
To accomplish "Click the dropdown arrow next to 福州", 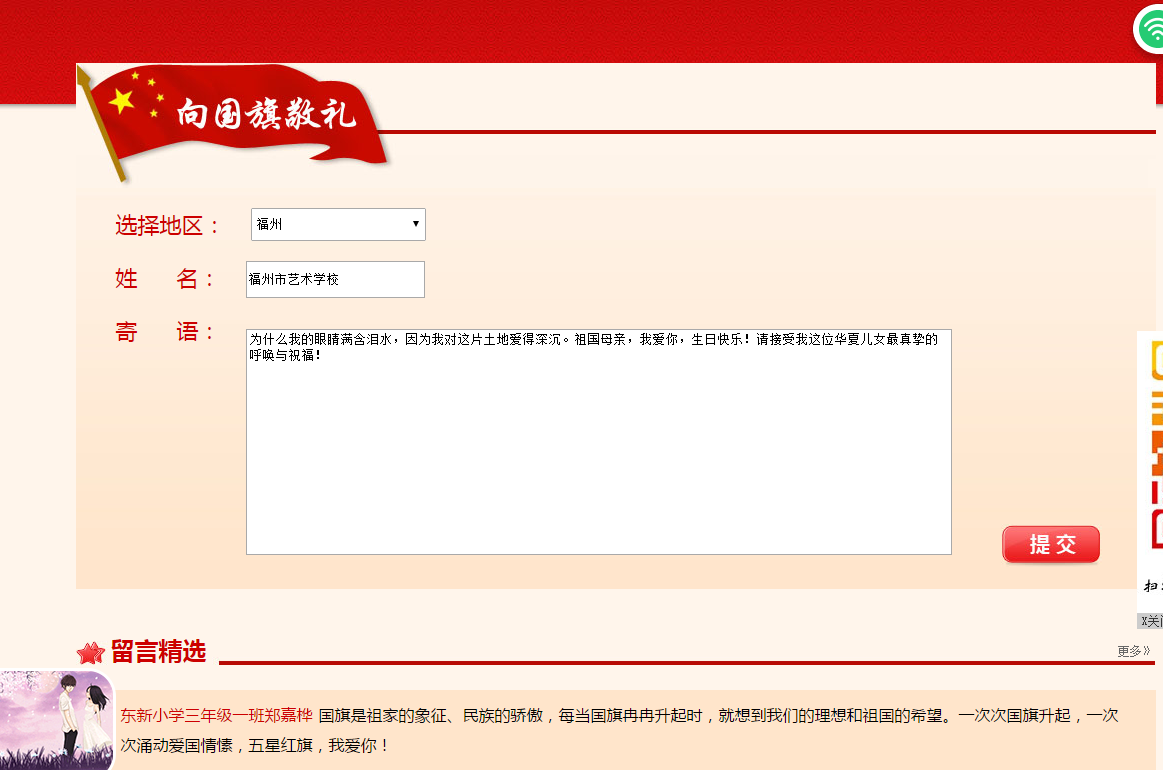I will click(415, 224).
